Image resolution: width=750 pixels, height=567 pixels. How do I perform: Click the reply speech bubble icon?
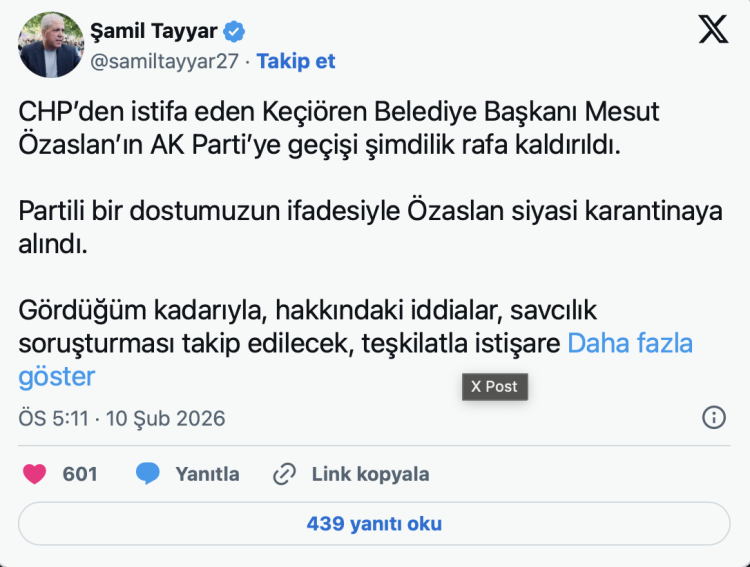pos(148,473)
